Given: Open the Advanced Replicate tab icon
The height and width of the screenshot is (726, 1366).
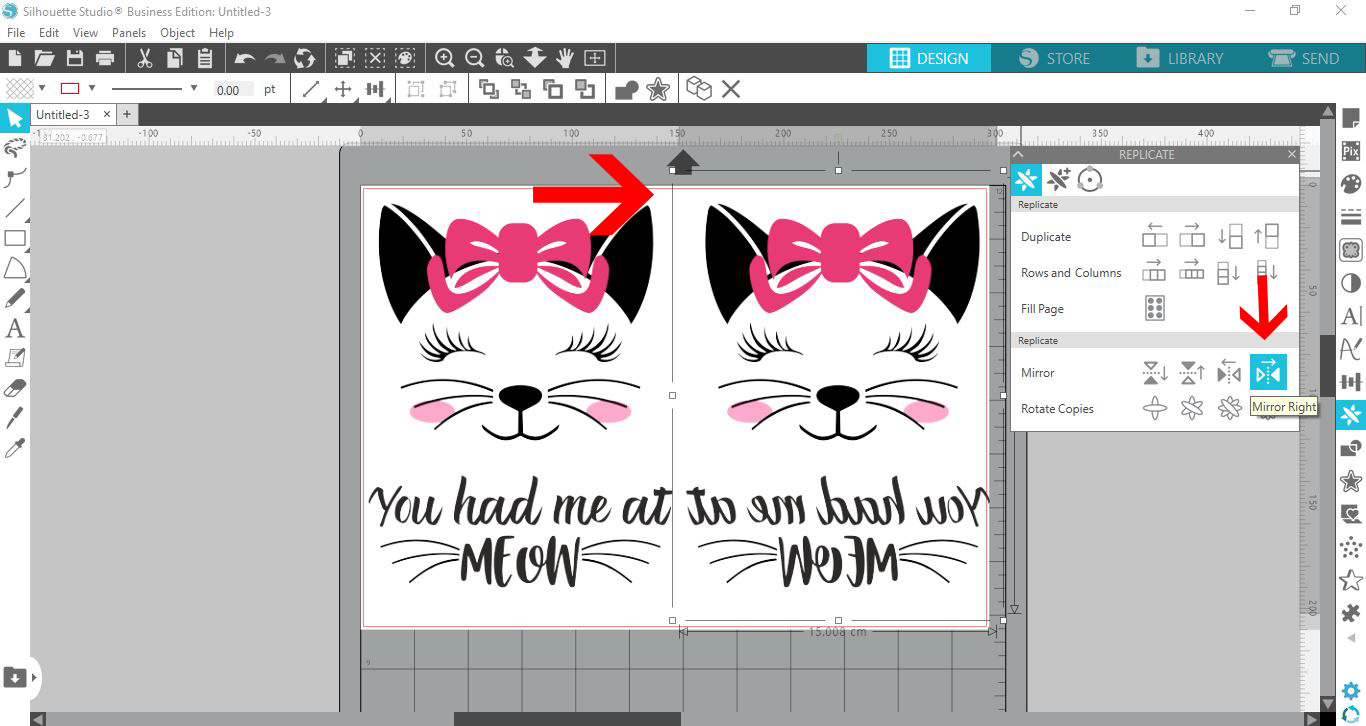Looking at the screenshot, I should 1058,180.
